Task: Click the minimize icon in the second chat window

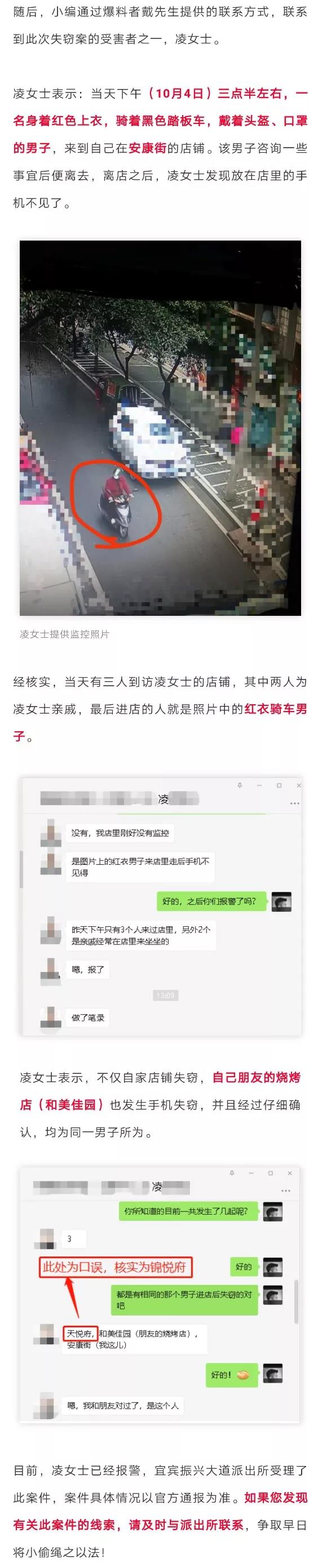Action: 250,1173
